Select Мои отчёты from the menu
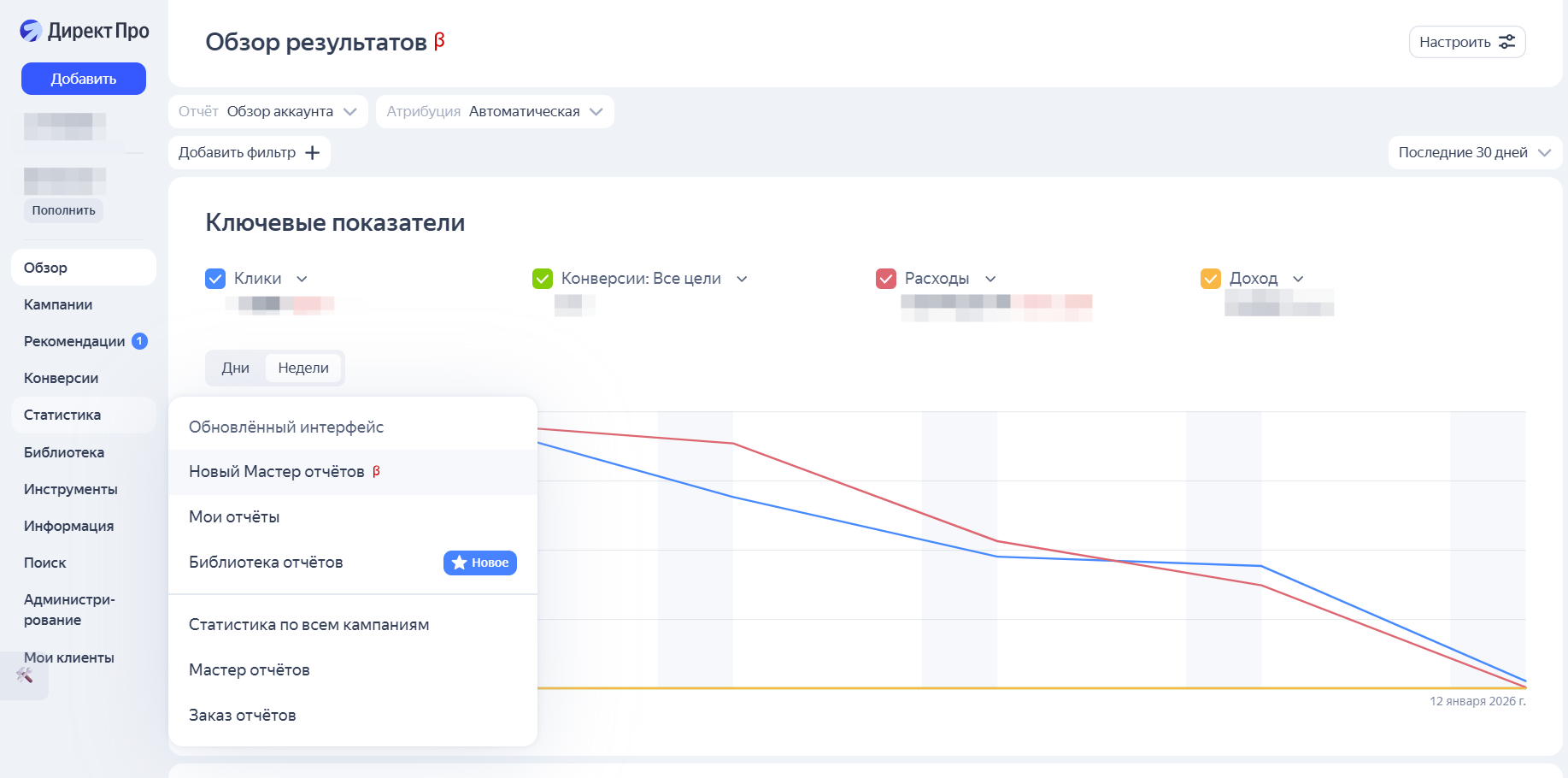Viewport: 1568px width, 778px height. coord(234,517)
